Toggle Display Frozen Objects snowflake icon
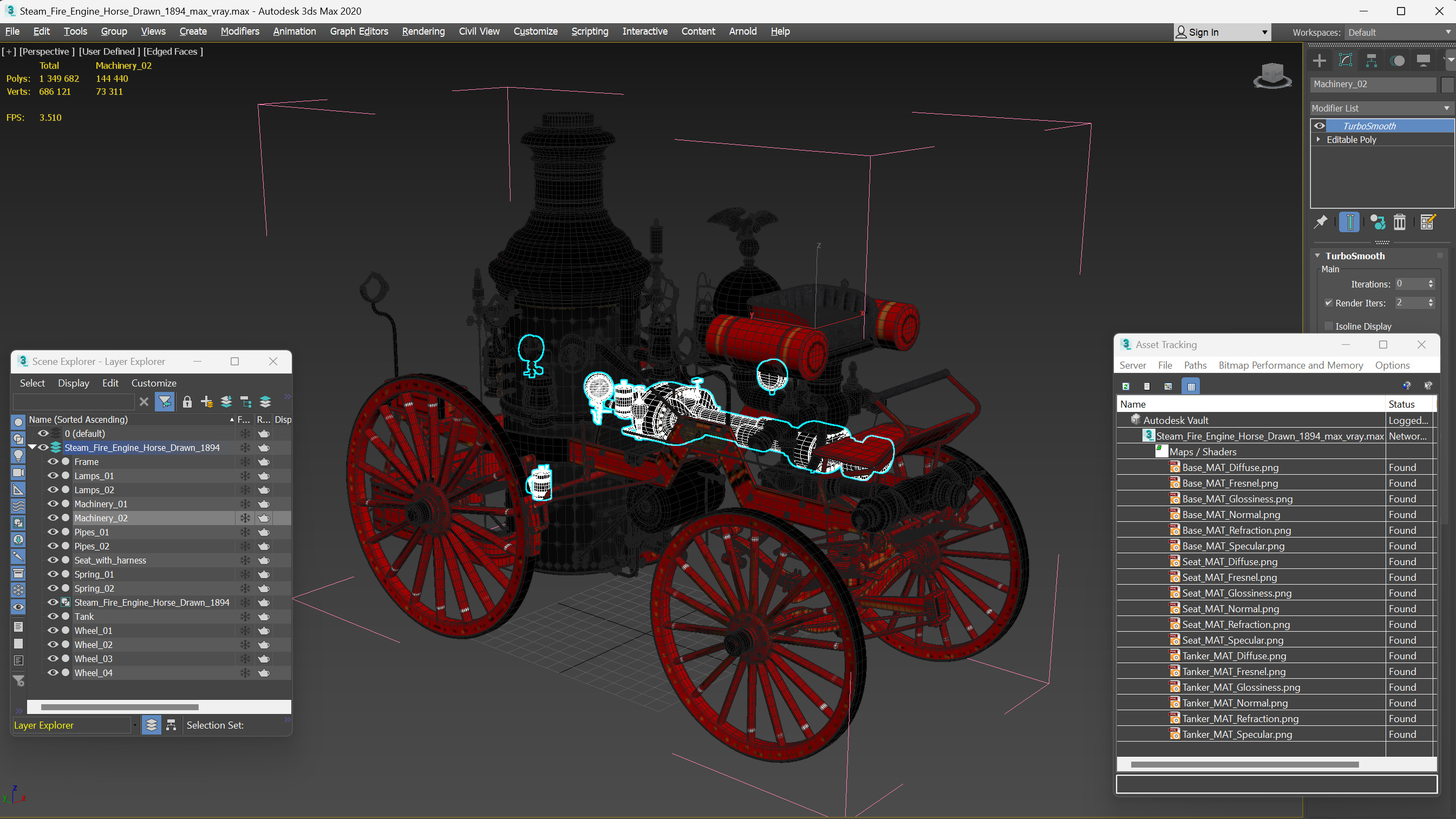1456x819 pixels. coord(18,590)
